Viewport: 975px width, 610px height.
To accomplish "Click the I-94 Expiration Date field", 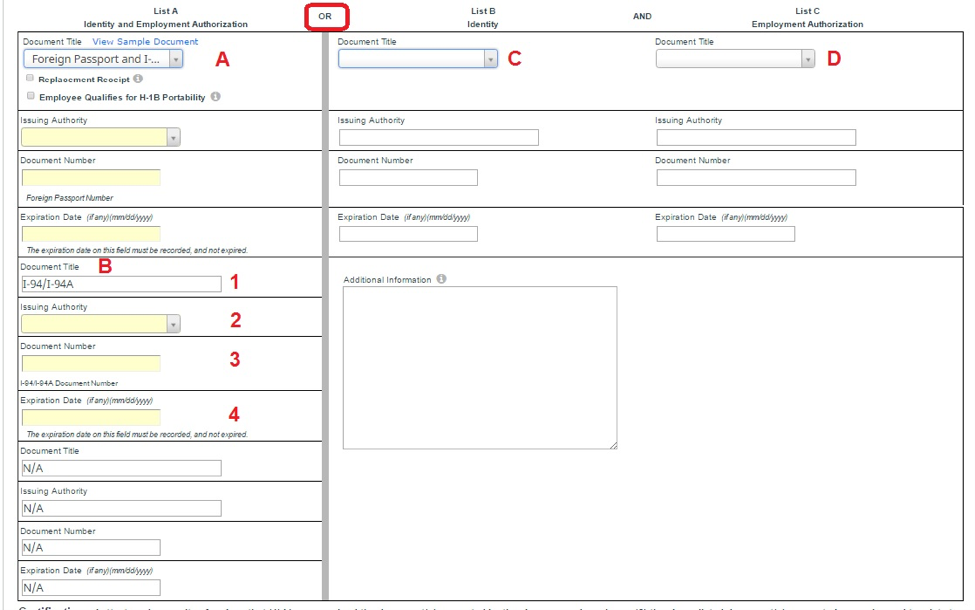I will tap(91, 418).
